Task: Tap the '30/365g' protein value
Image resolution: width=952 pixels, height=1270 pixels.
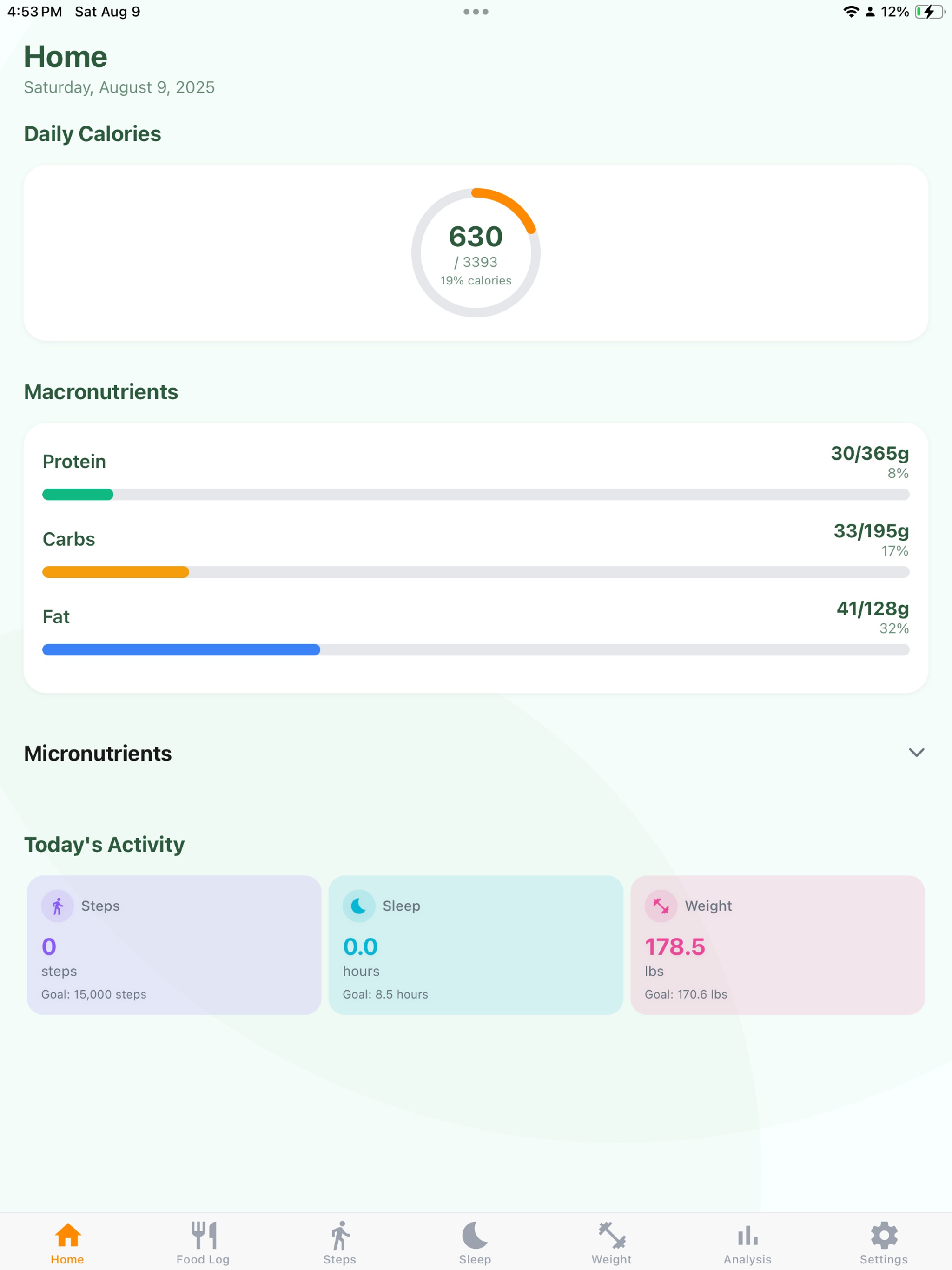Action: point(870,454)
